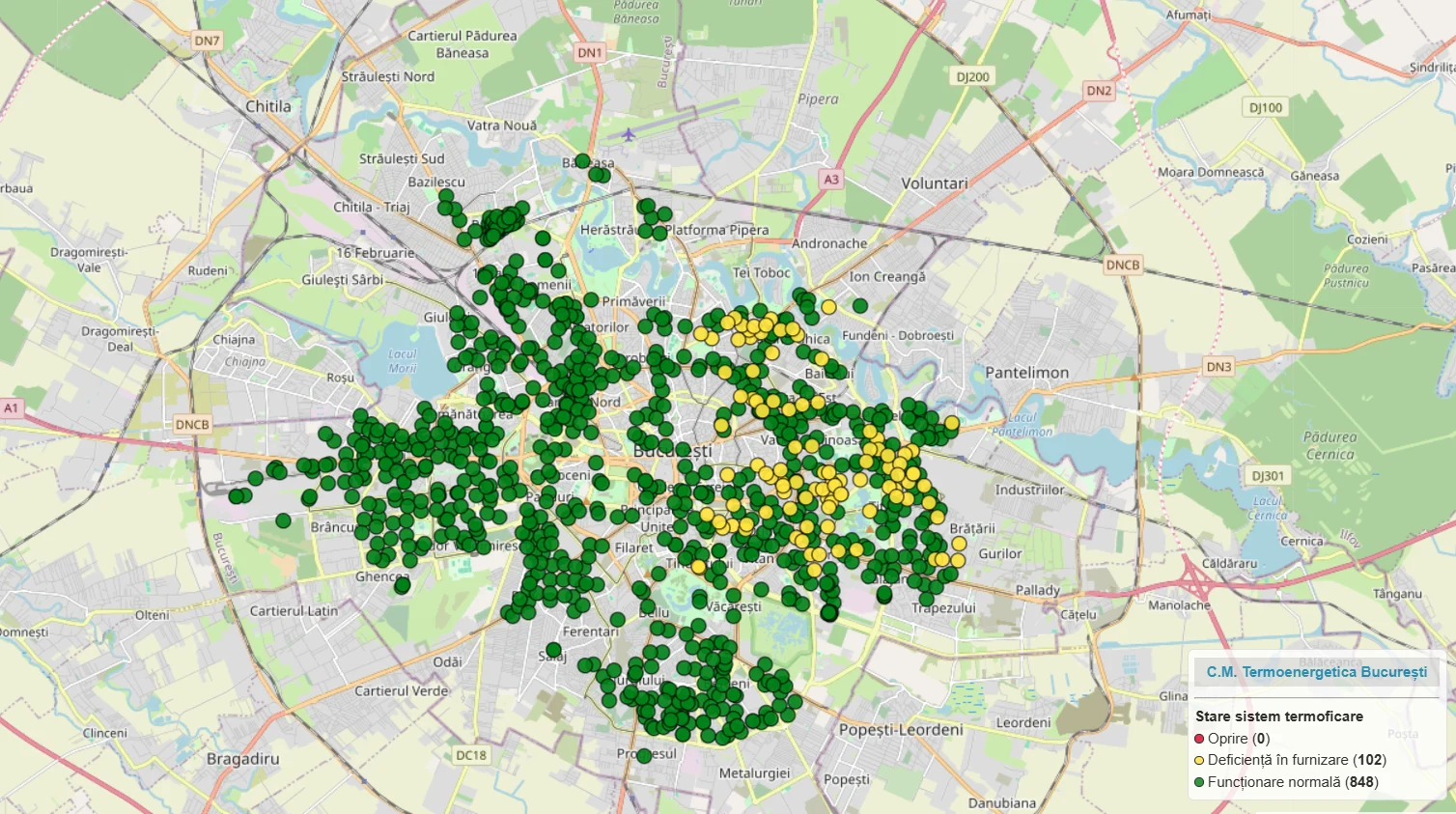
Task: Click the airport plane icon near Băneasa
Action: pyautogui.click(x=630, y=134)
